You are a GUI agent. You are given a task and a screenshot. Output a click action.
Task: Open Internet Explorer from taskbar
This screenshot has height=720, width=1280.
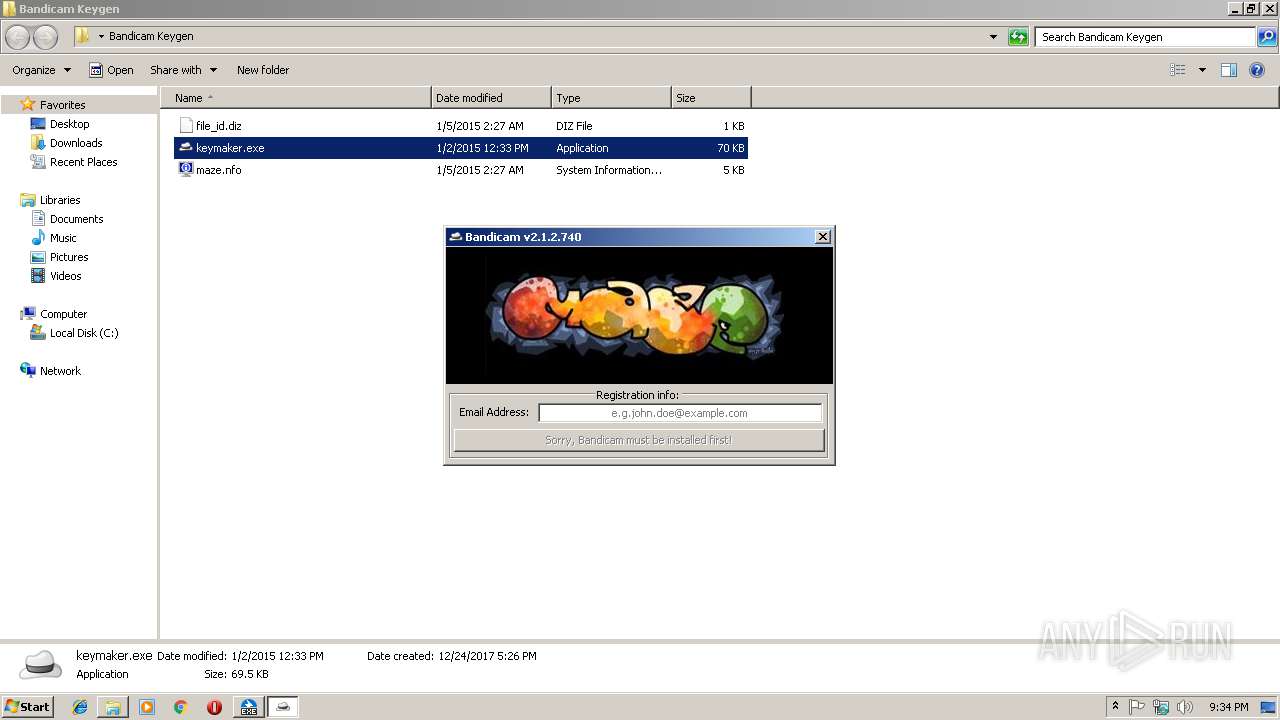tap(80, 707)
